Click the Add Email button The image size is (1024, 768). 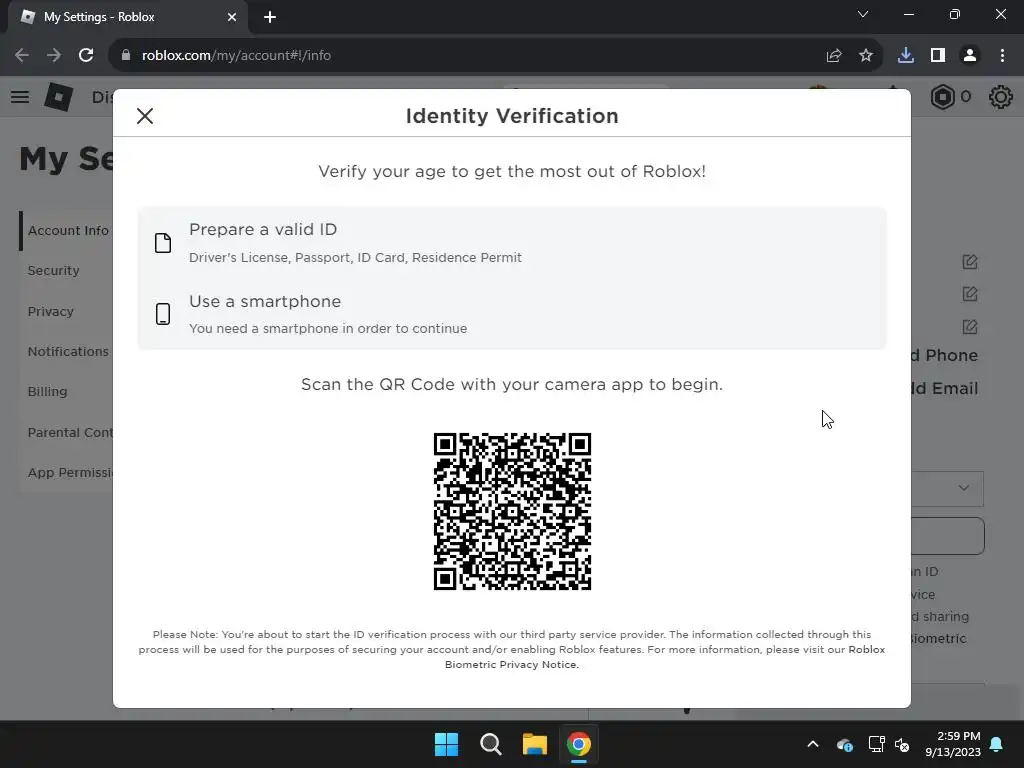click(x=945, y=389)
